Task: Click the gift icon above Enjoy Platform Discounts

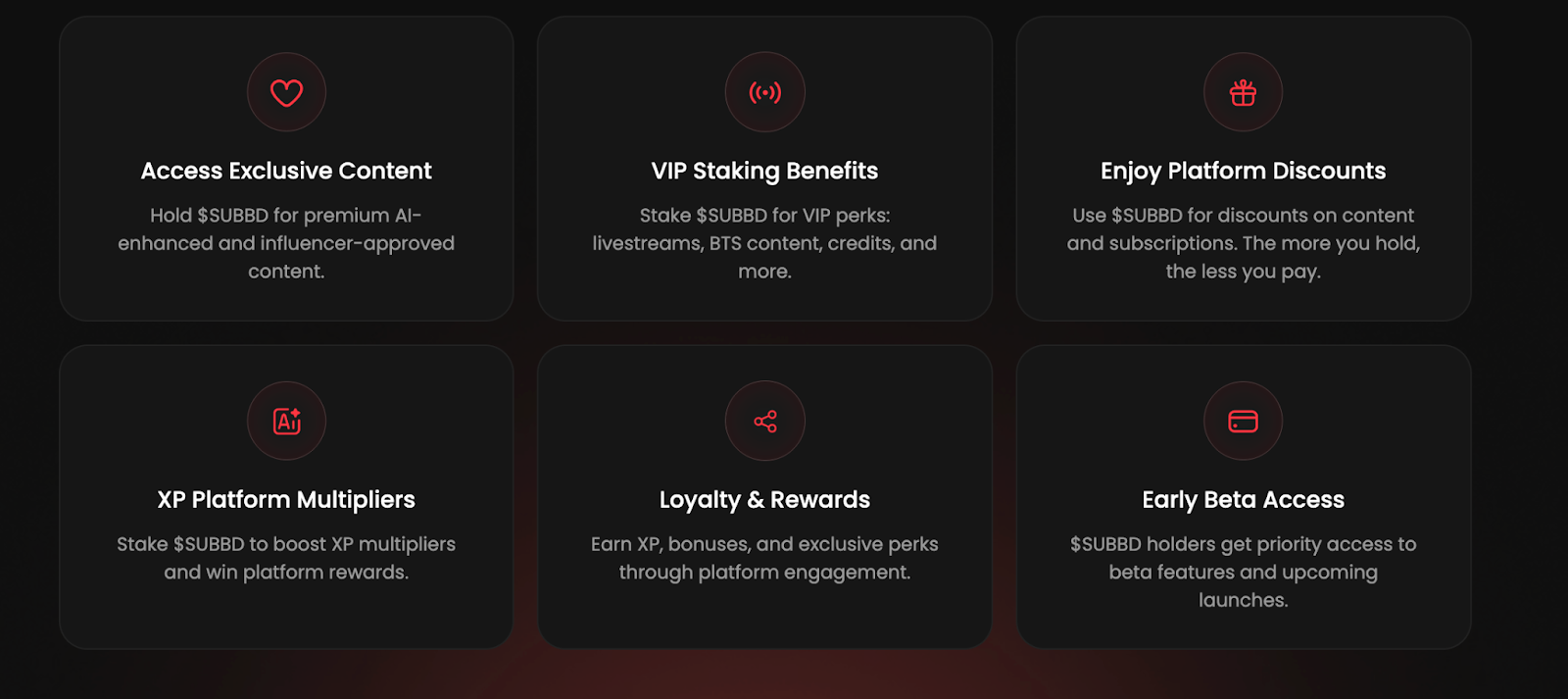Action: coord(1243,91)
